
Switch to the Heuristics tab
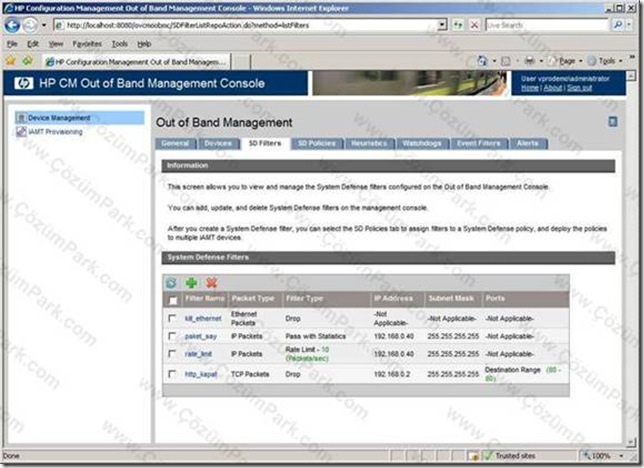coord(369,143)
